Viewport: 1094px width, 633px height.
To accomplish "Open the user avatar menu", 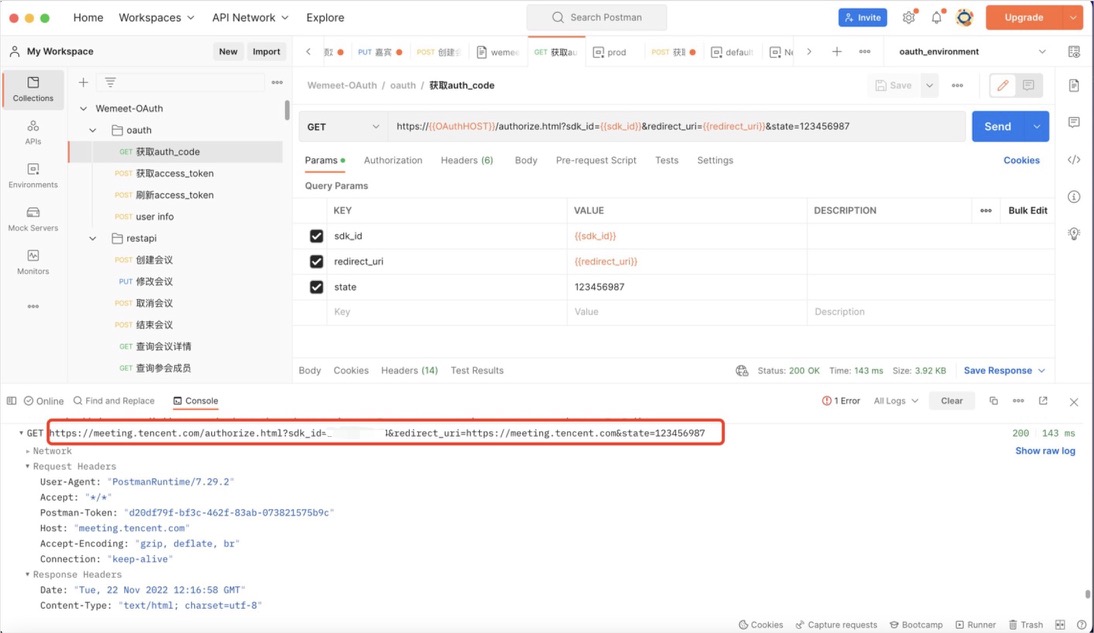I will (964, 17).
